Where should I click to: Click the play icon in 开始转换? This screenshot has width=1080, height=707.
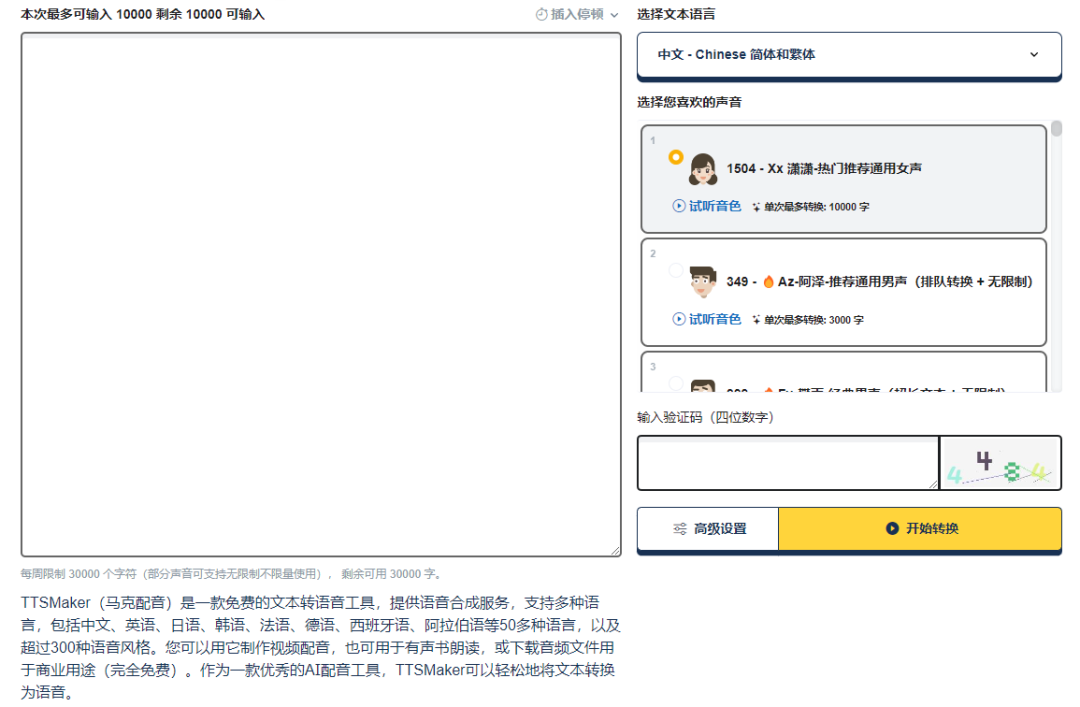pyautogui.click(x=892, y=529)
